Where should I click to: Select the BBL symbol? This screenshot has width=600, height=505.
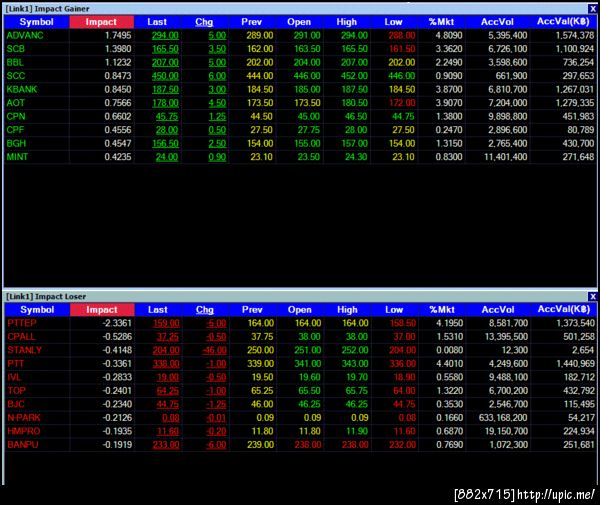coord(15,62)
